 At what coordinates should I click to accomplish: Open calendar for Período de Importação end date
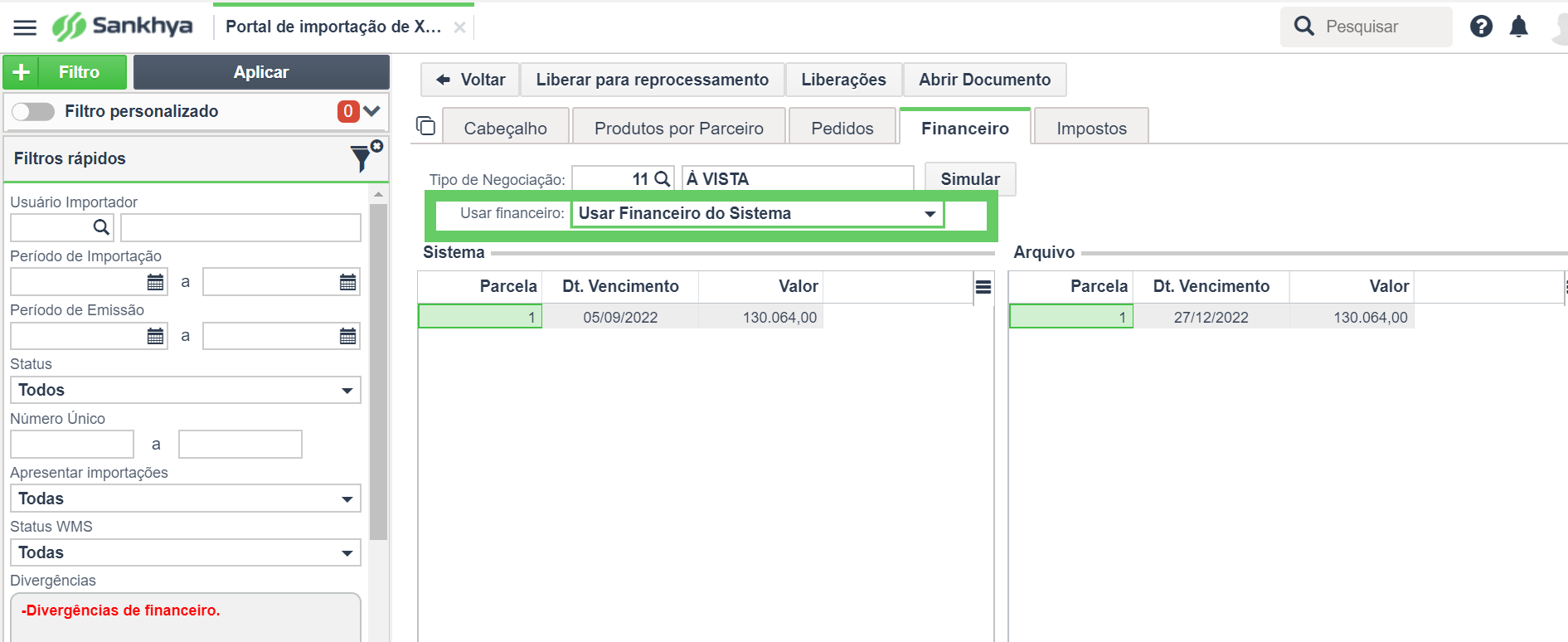click(348, 282)
